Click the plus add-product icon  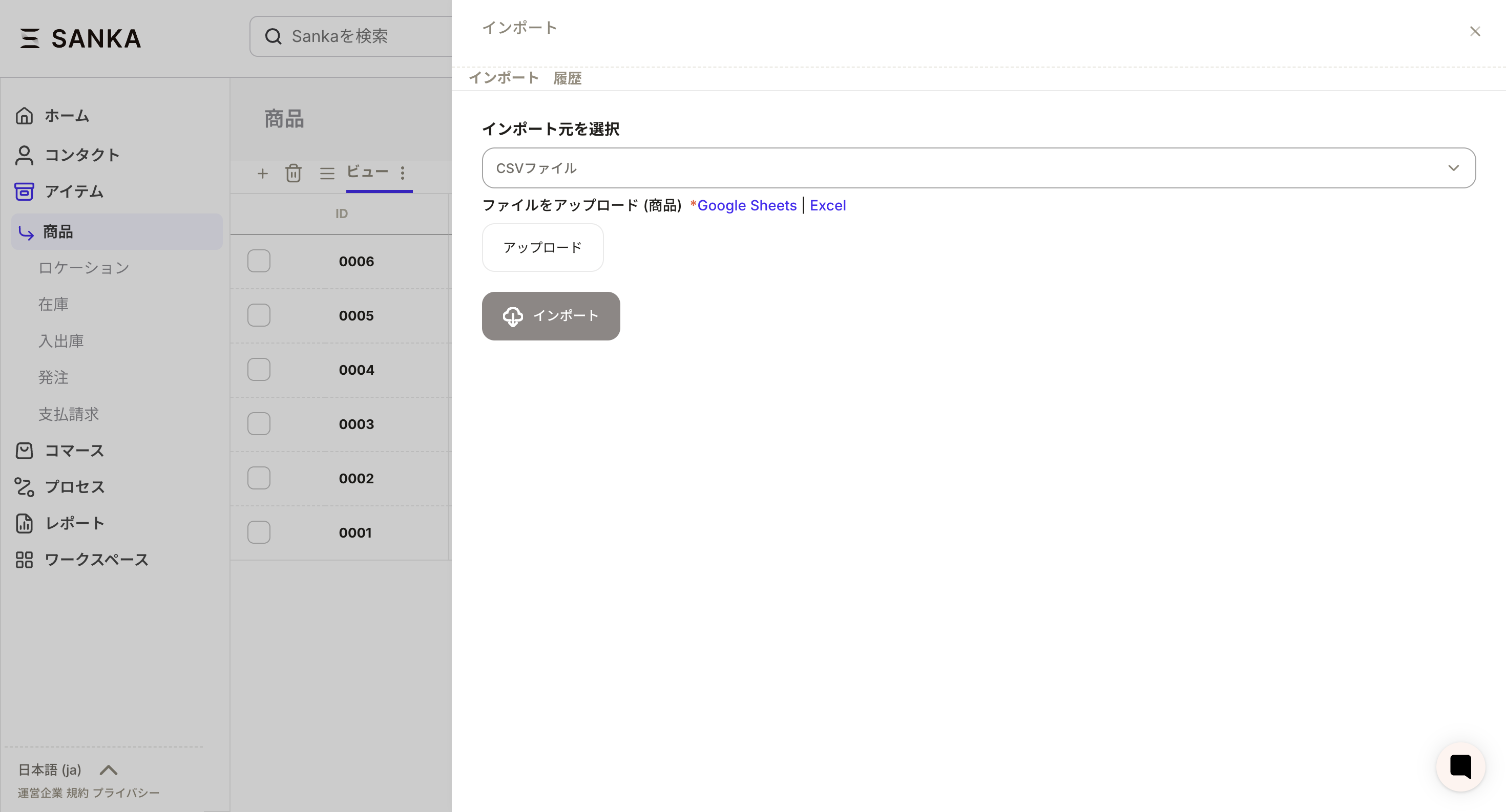(x=262, y=174)
